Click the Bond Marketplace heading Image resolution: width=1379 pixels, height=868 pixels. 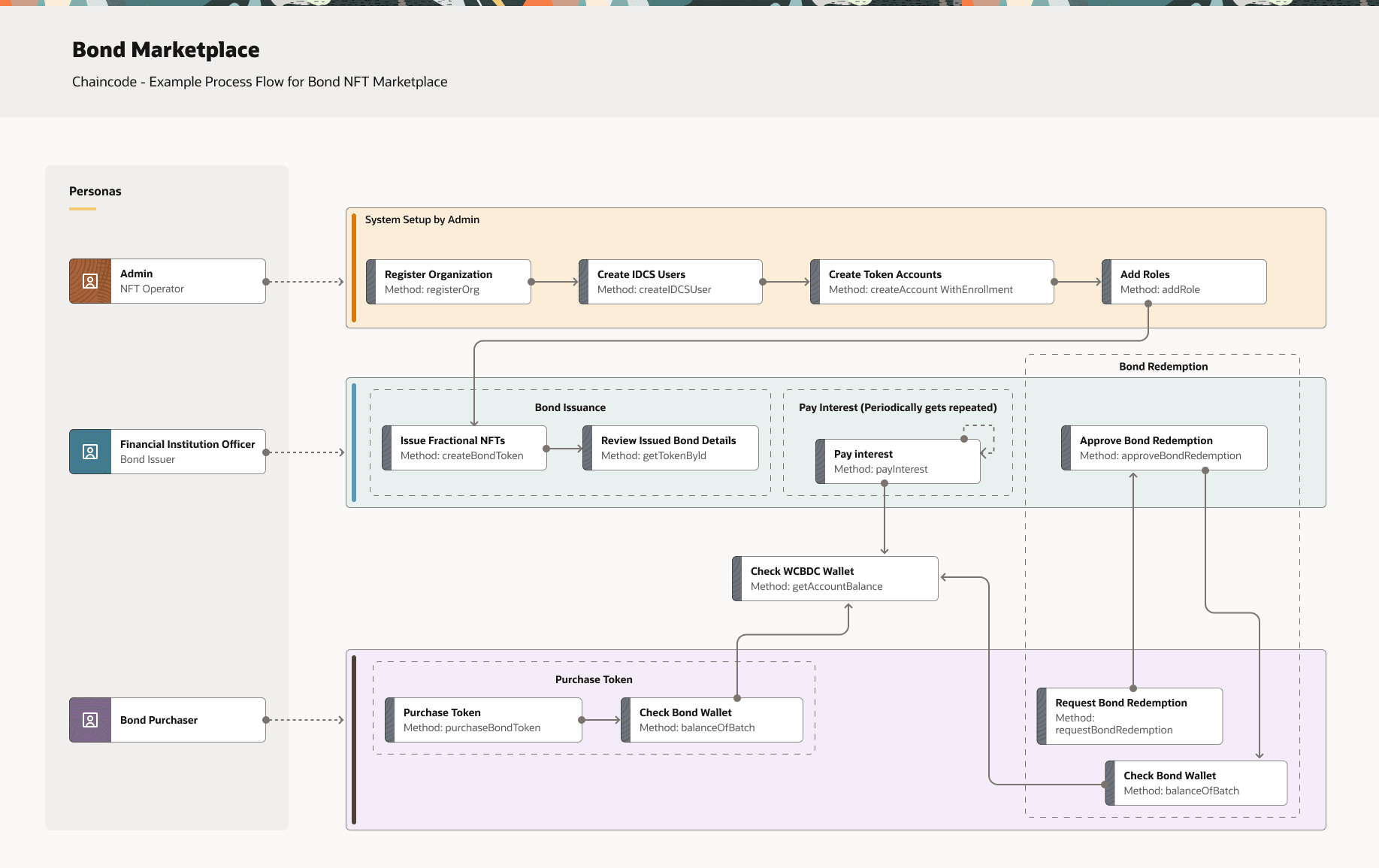pos(166,50)
